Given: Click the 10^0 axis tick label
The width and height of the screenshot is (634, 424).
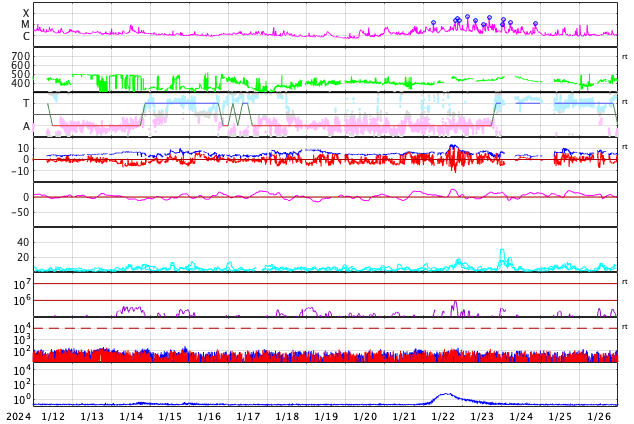Looking at the screenshot, I should [x=23, y=399].
